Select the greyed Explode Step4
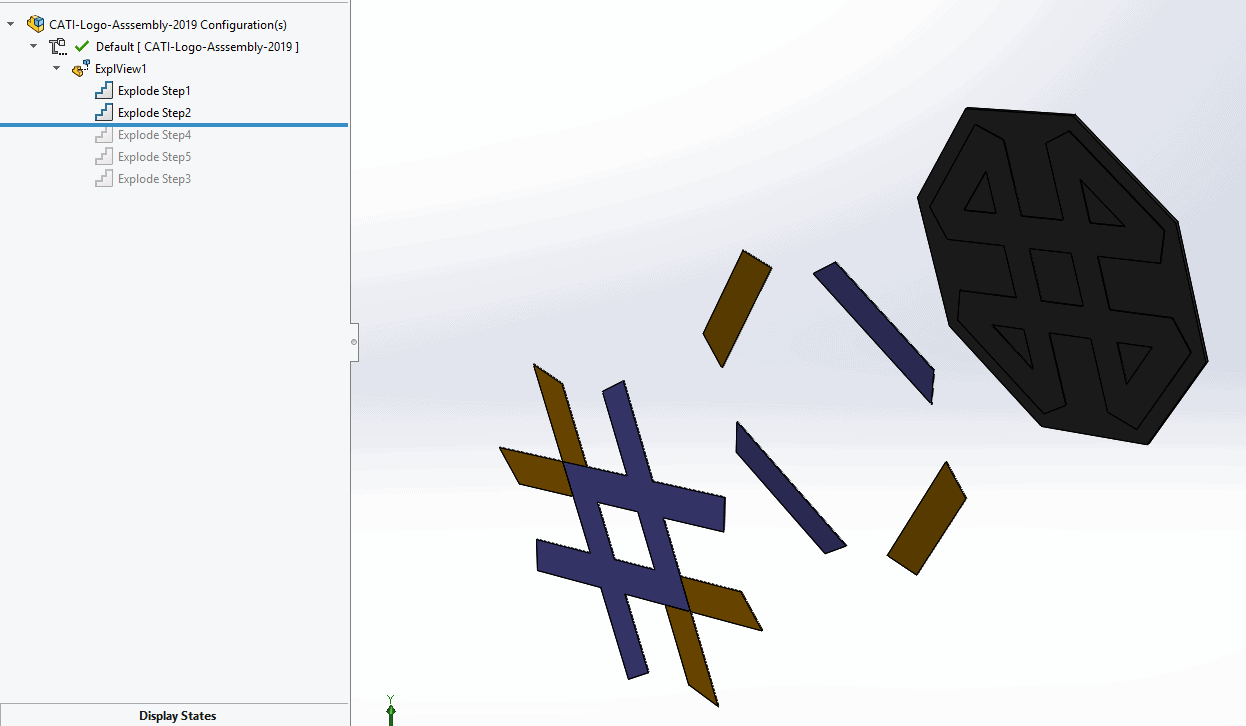Viewport: 1246px width, 726px height. point(154,135)
